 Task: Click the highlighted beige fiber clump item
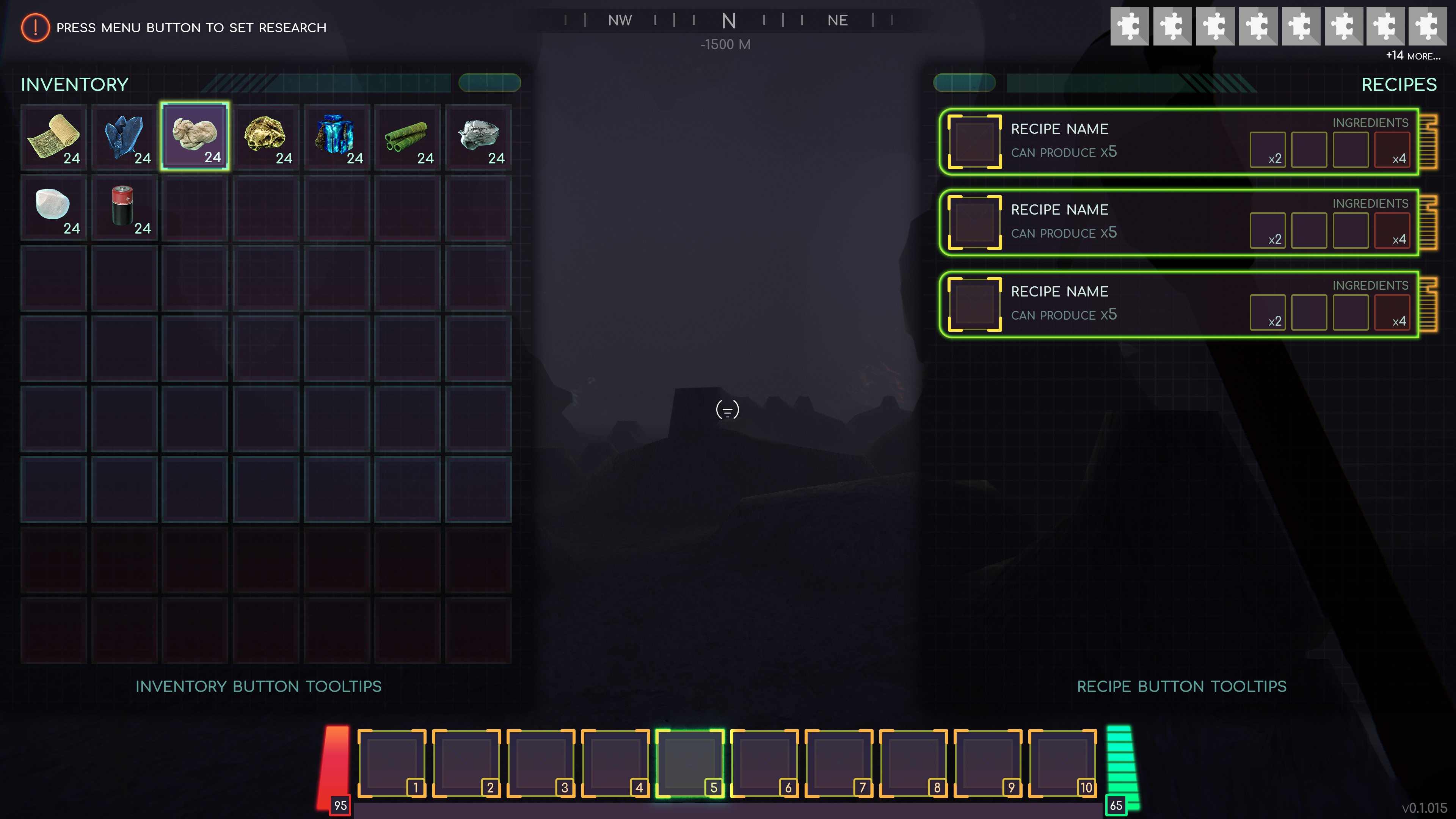[x=195, y=136]
